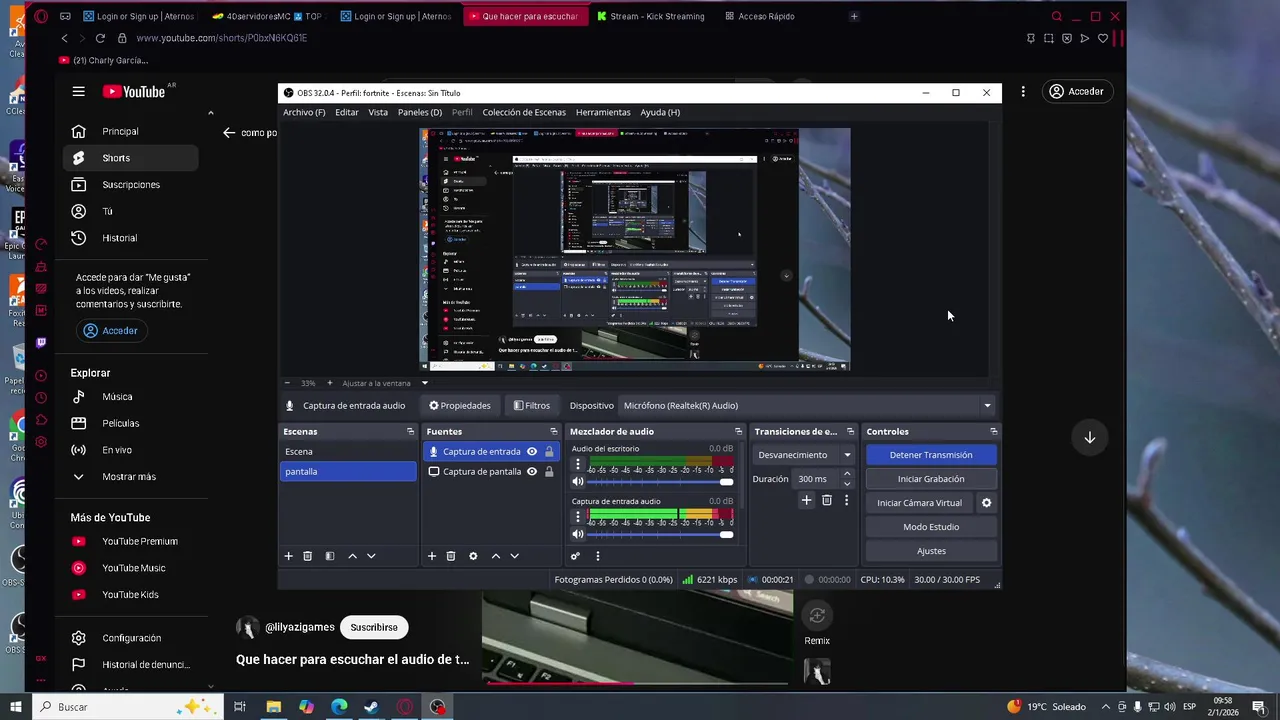
Task: Go to next Short with down arrow
Action: (x=1090, y=438)
